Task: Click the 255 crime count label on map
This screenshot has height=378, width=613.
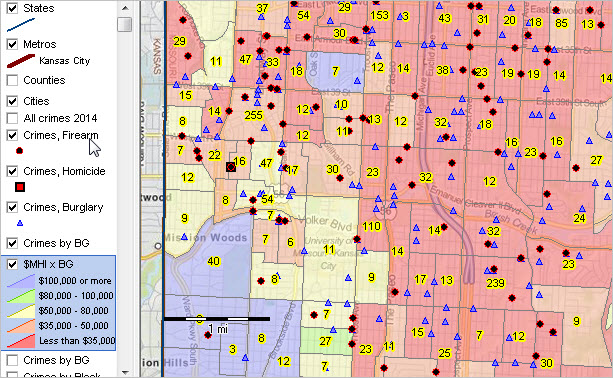Action: coord(253,115)
